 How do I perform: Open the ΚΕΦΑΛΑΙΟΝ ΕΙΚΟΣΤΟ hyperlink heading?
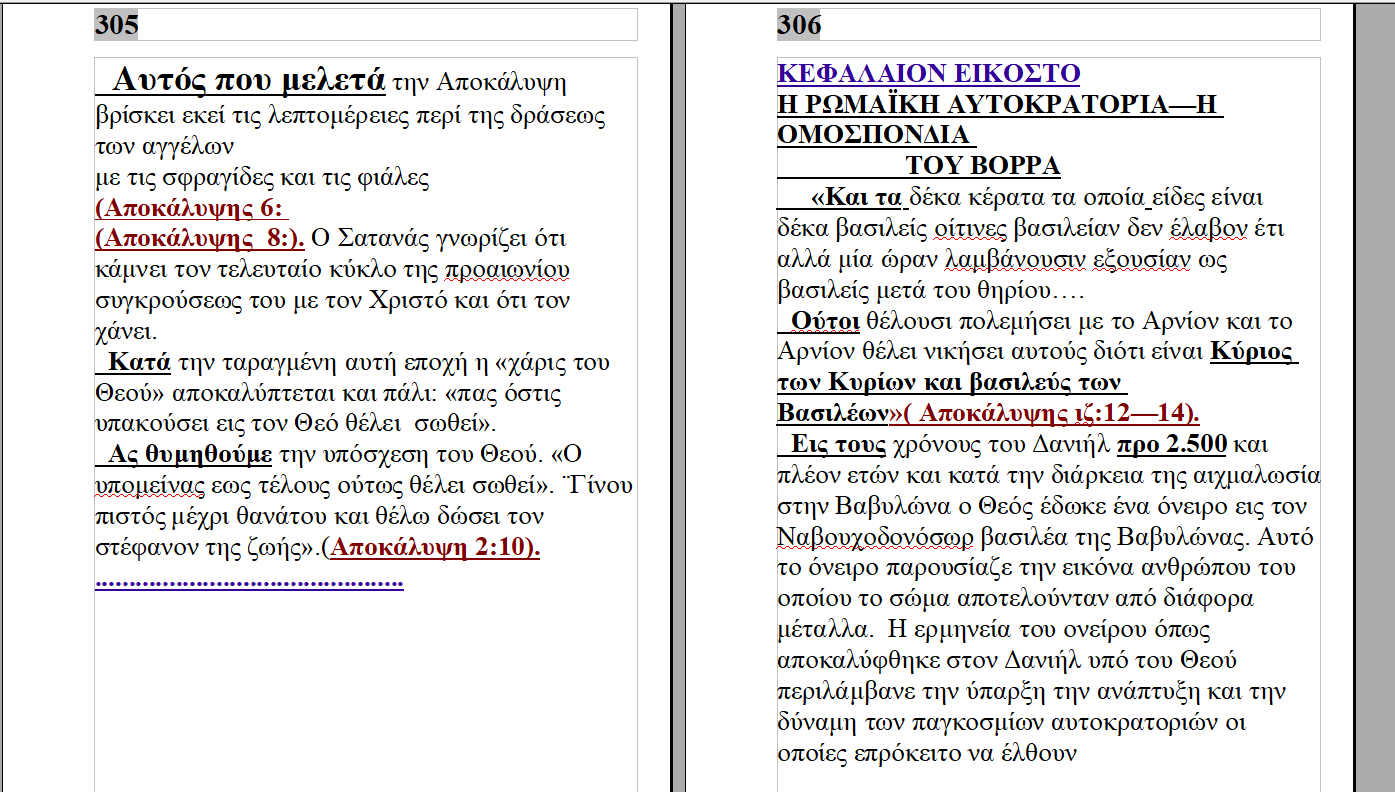pyautogui.click(x=928, y=73)
